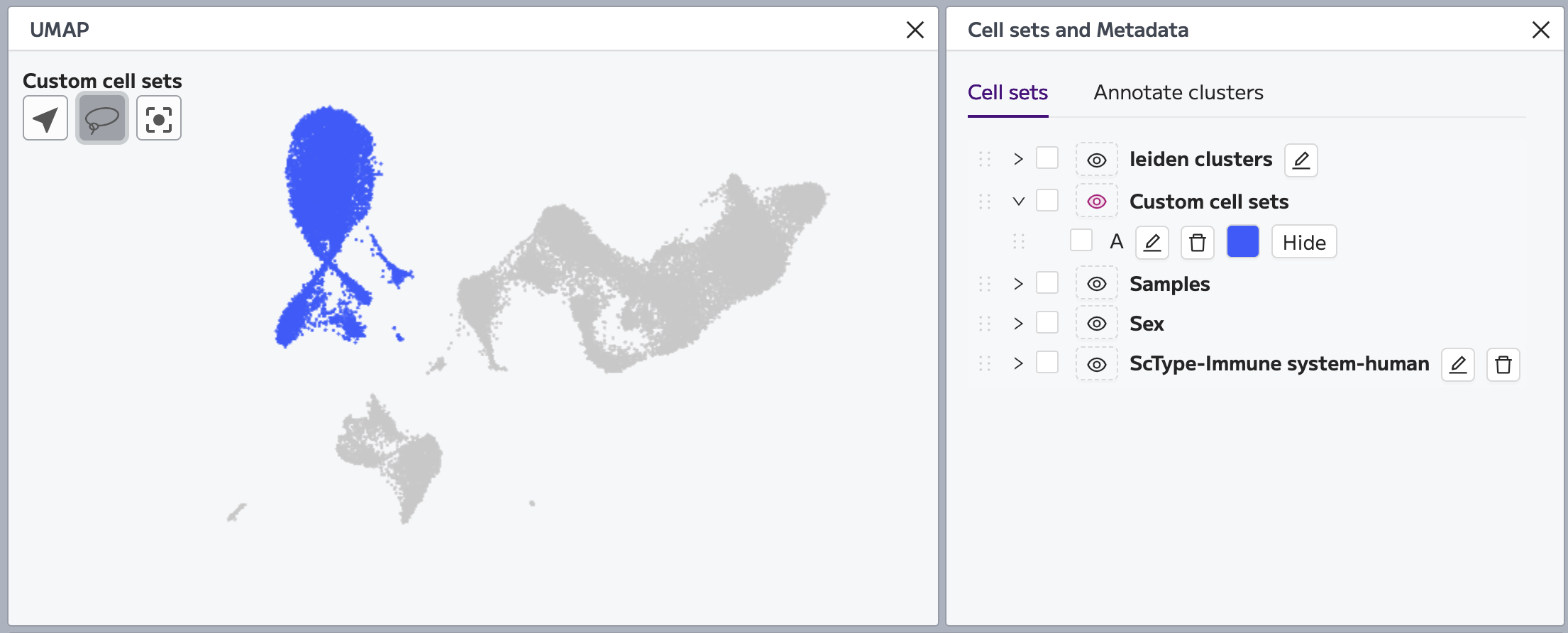Edit the ScType-Immune system-human name

(1458, 365)
